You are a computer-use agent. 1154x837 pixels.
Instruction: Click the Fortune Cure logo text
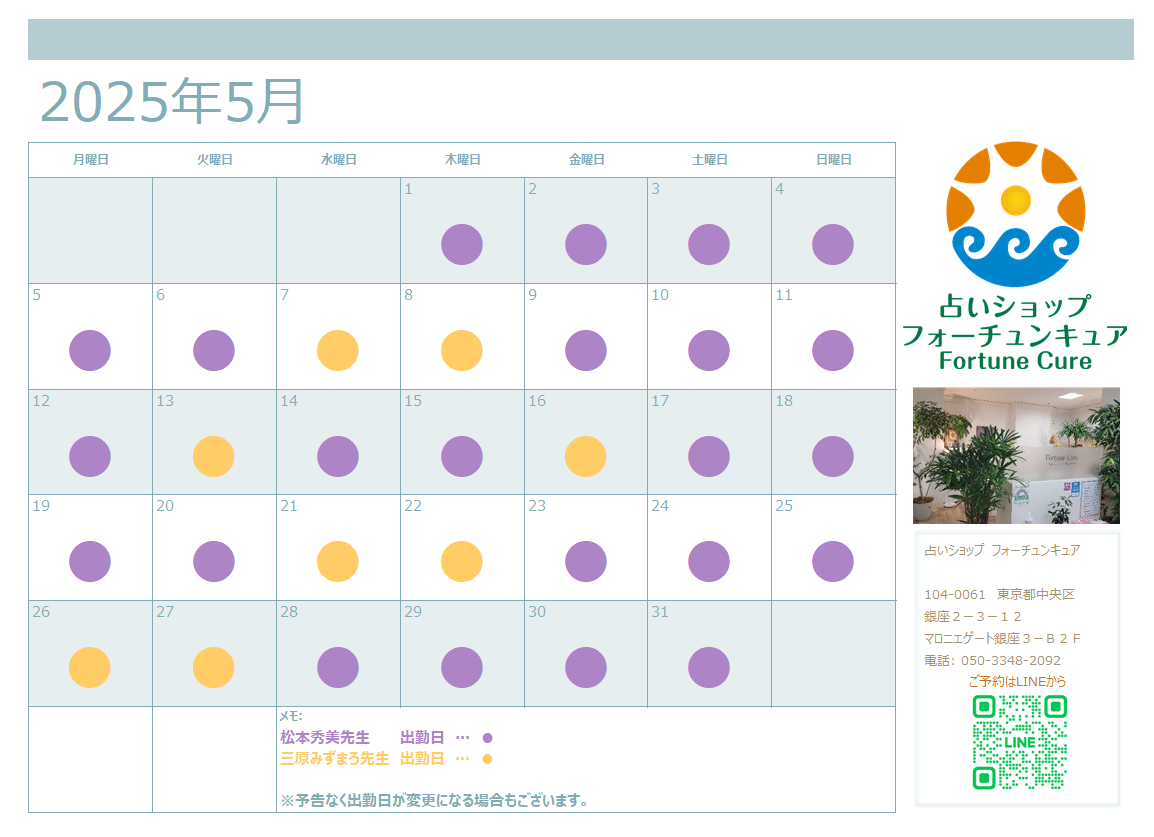click(1016, 361)
